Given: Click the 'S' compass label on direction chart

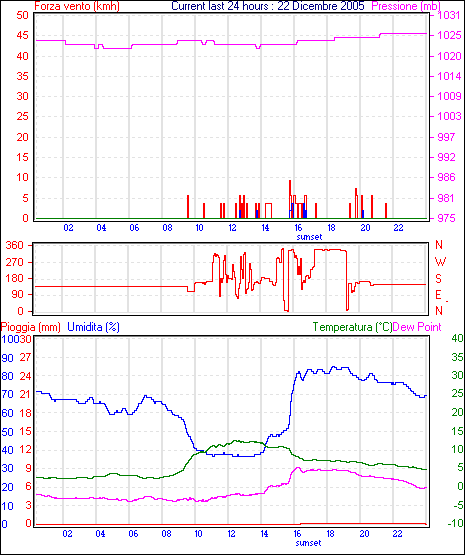Looking at the screenshot, I should (x=438, y=279).
